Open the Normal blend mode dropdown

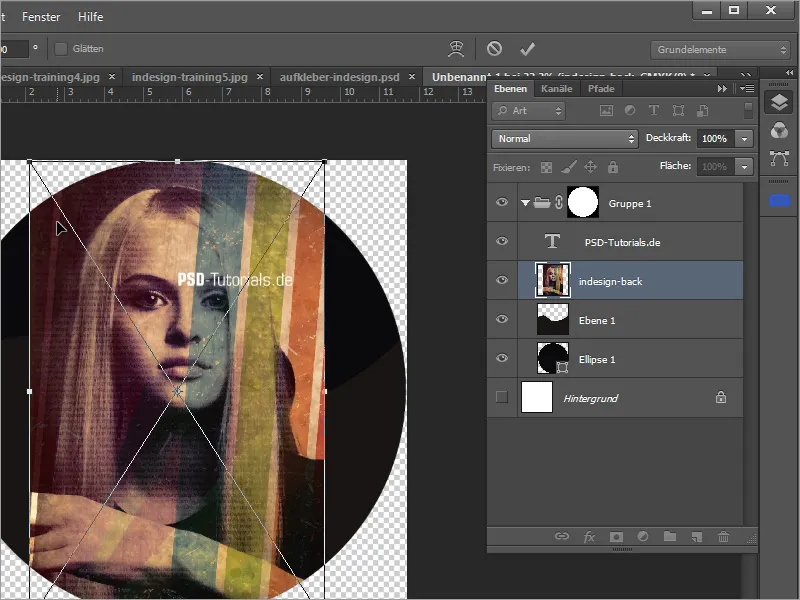click(565, 139)
